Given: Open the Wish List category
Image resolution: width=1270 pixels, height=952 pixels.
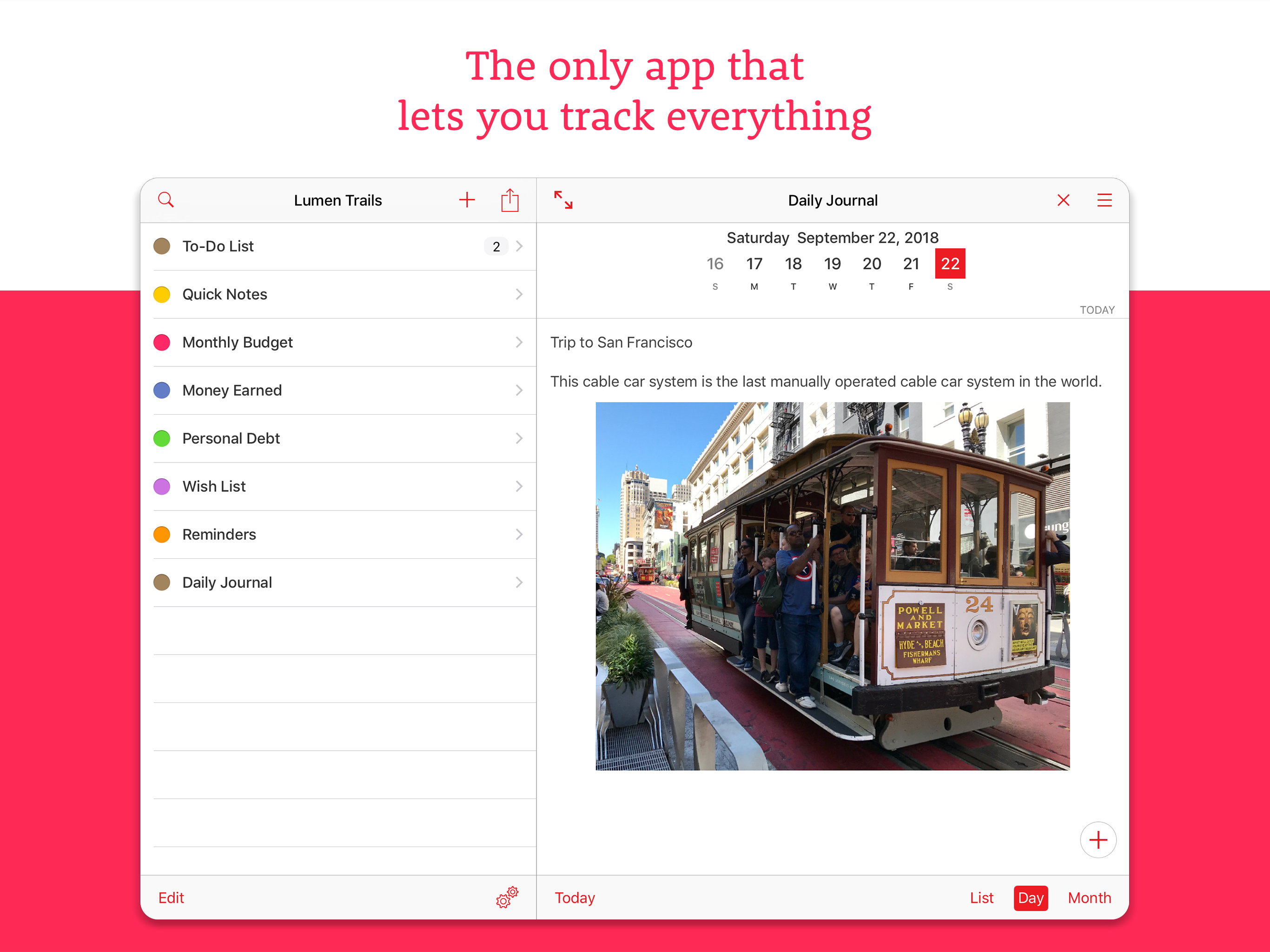Looking at the screenshot, I should (339, 486).
